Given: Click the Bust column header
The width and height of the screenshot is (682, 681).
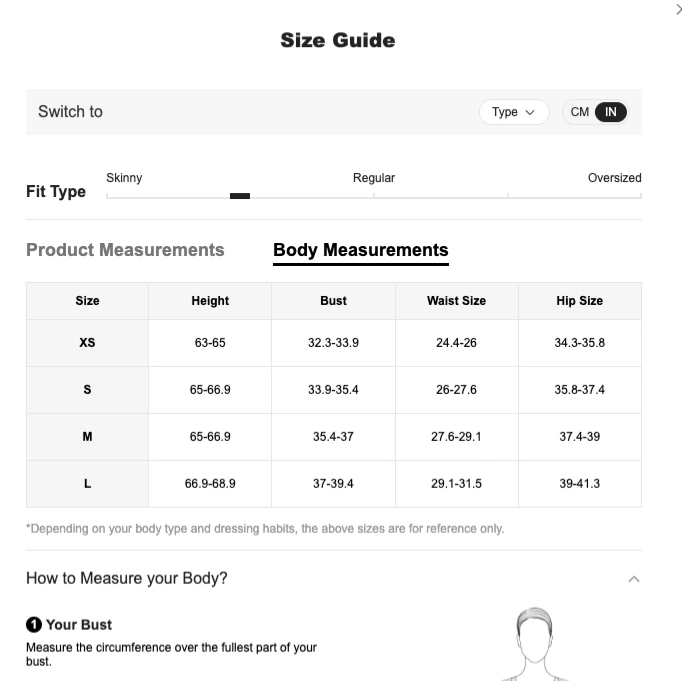Looking at the screenshot, I should click(334, 301).
